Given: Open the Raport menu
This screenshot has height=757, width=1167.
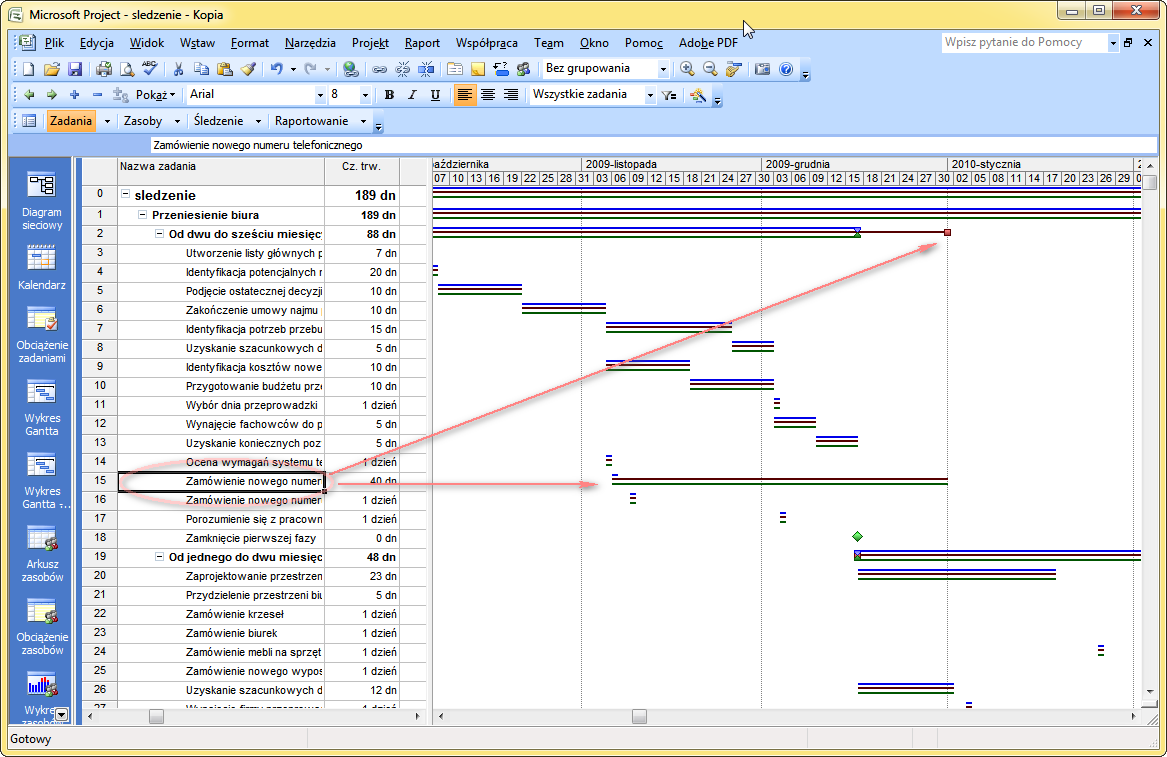Looking at the screenshot, I should click(x=422, y=43).
